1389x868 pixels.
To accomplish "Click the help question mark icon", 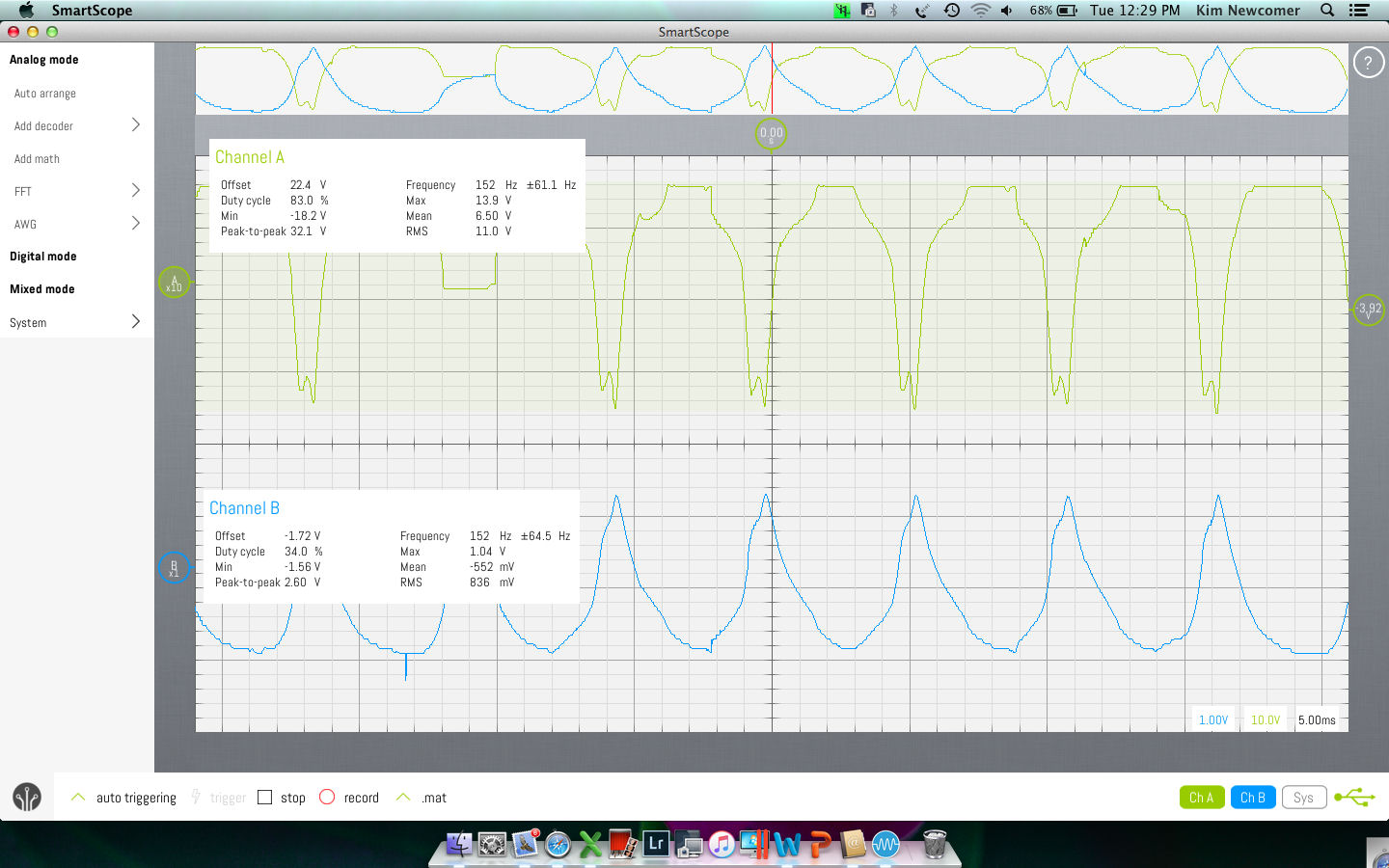I will [x=1368, y=64].
